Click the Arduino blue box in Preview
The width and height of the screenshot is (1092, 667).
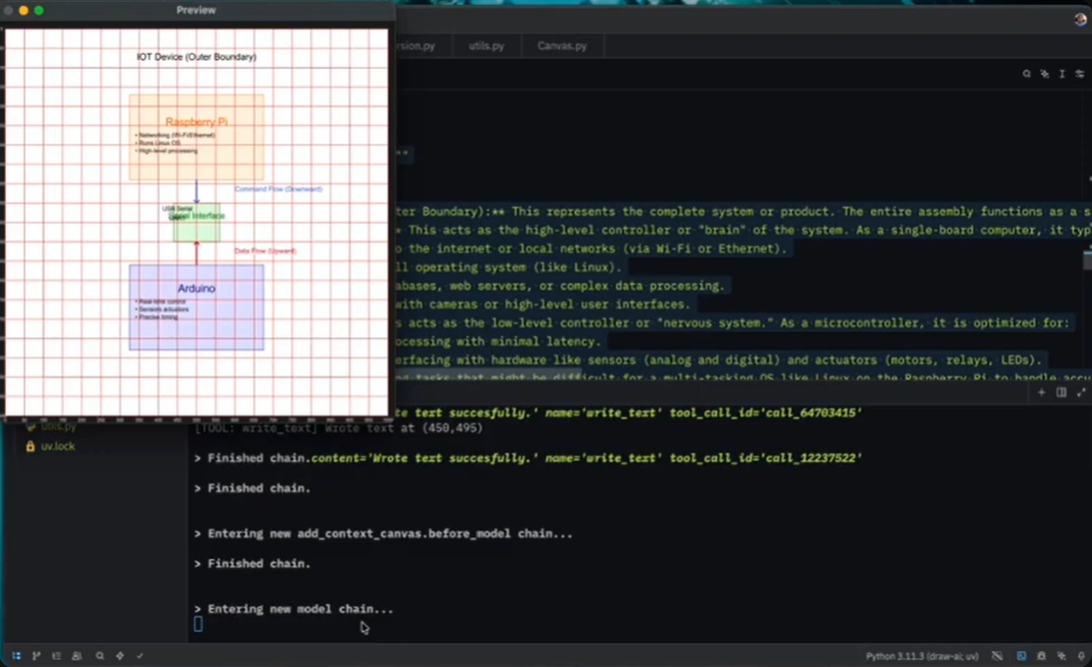coord(196,307)
